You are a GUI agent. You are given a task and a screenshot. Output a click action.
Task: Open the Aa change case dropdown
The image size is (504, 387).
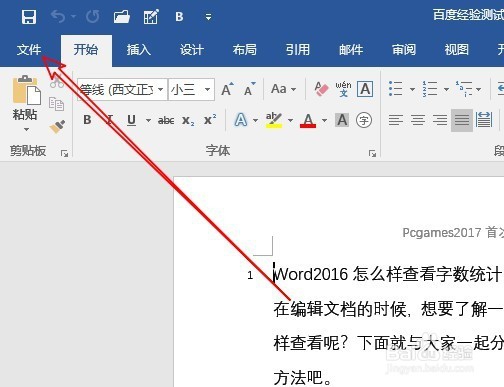(x=283, y=89)
